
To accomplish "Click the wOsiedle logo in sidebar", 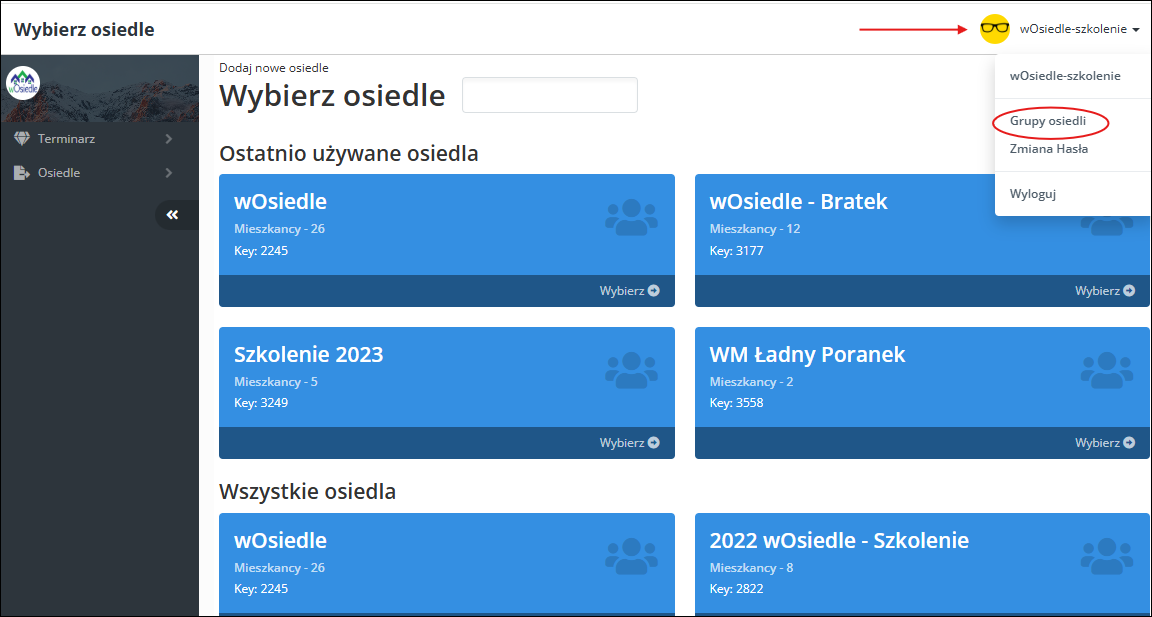I will click(23, 84).
